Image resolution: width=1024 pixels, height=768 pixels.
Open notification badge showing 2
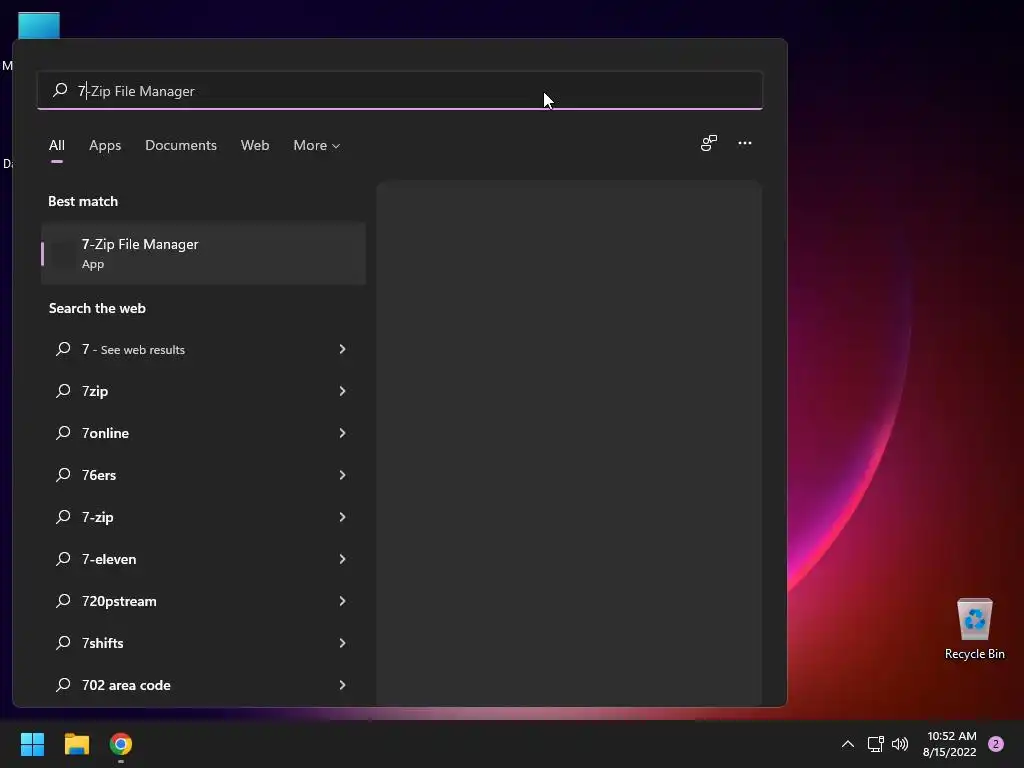pos(996,744)
